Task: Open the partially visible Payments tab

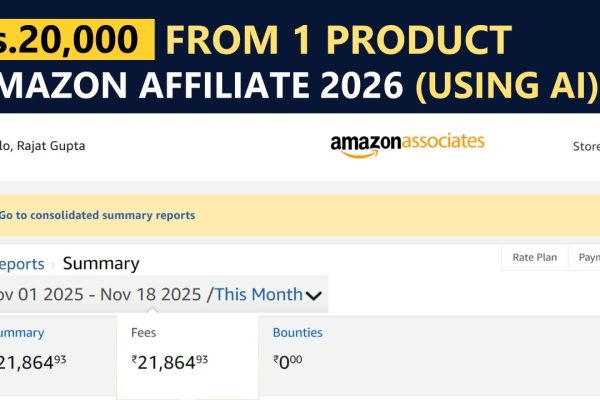Action: point(586,257)
